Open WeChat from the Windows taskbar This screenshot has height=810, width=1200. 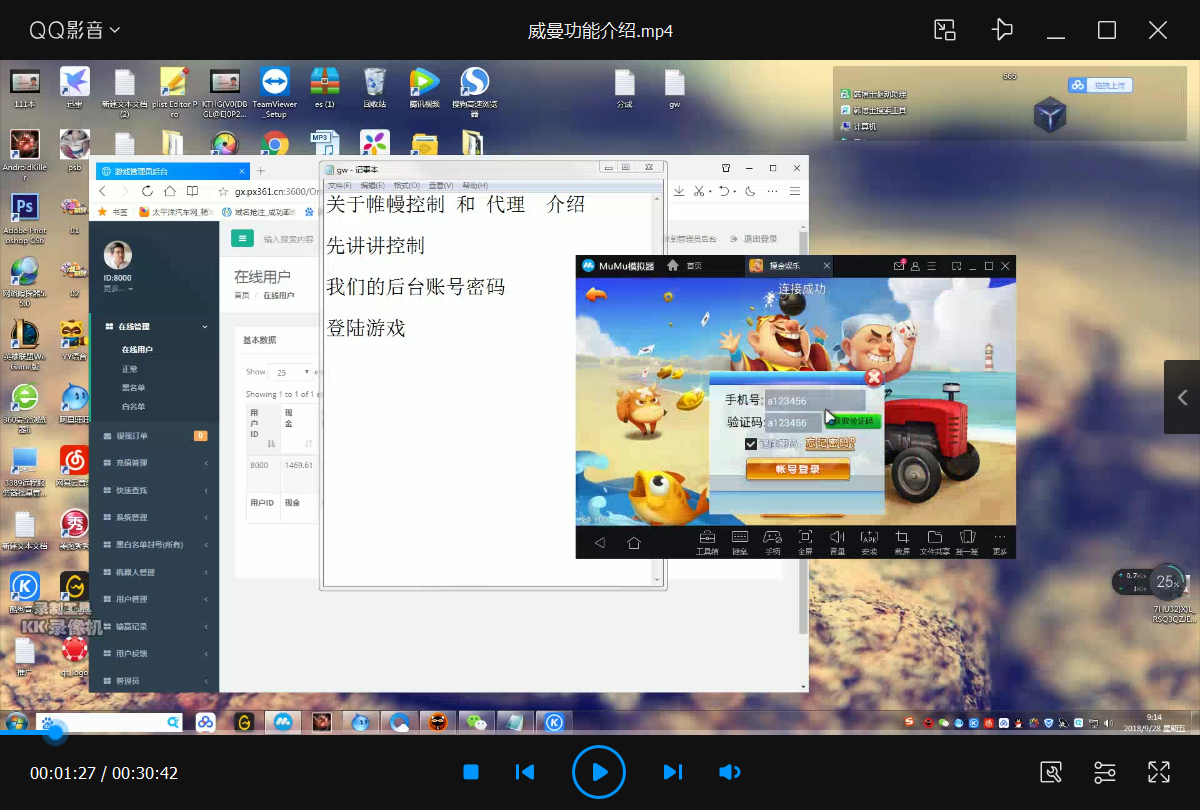pyautogui.click(x=477, y=721)
